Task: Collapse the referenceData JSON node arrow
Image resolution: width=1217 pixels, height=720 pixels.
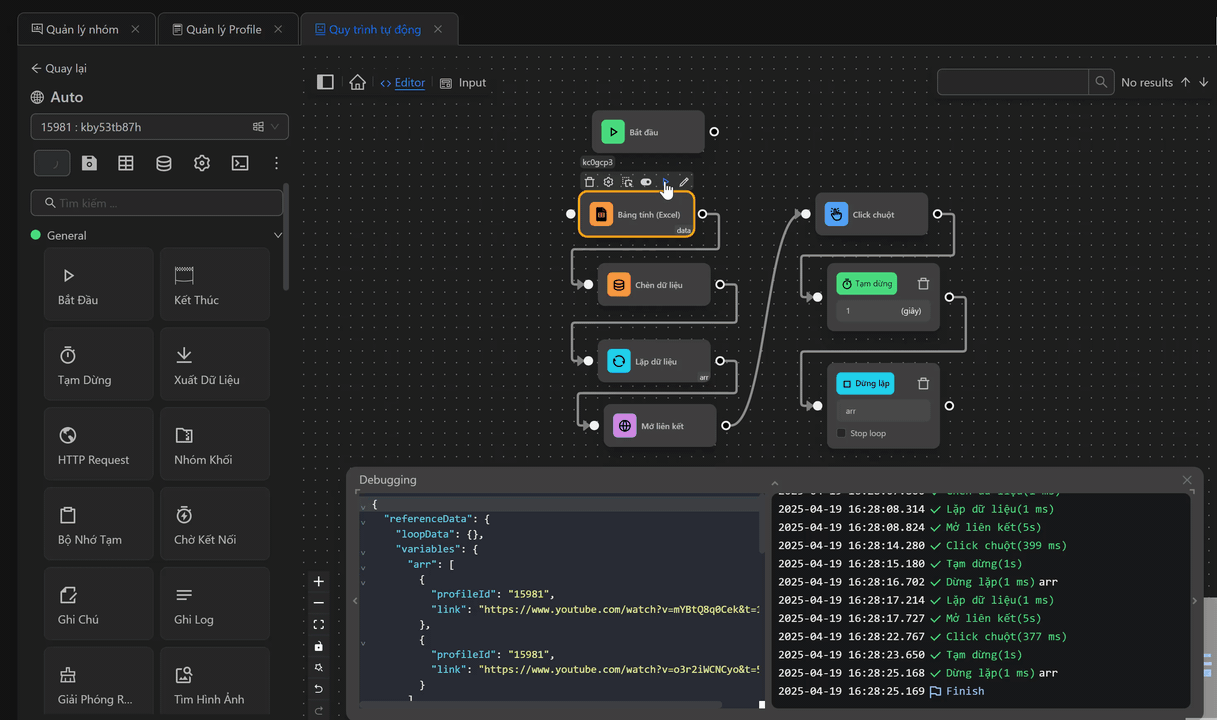Action: 364,520
